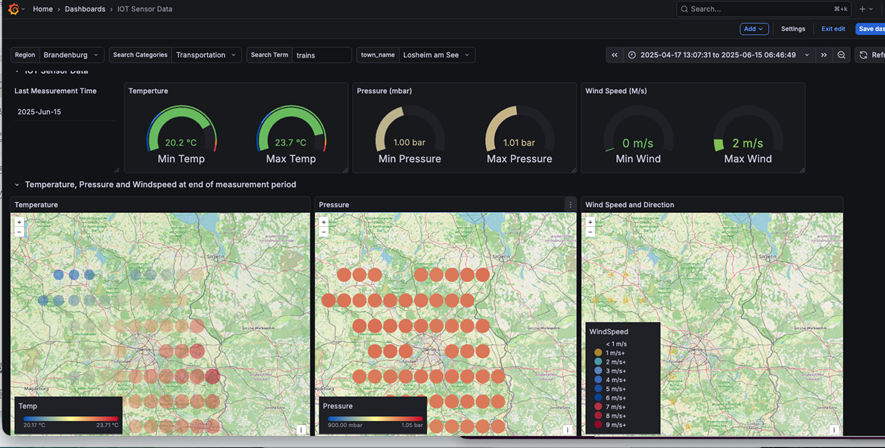Shift time range forward with double-right arrows
Screen dimensions: 885x448
[823, 55]
